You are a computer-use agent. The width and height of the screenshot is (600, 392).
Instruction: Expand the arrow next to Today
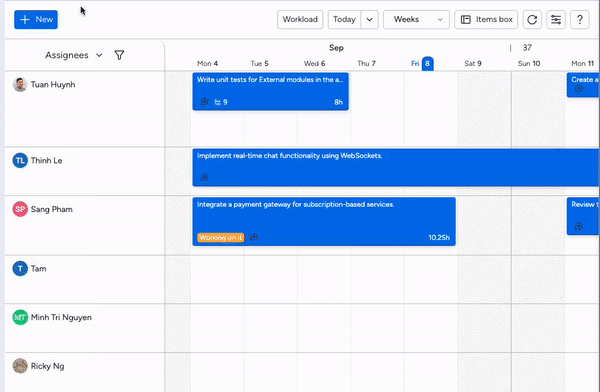pyautogui.click(x=369, y=20)
